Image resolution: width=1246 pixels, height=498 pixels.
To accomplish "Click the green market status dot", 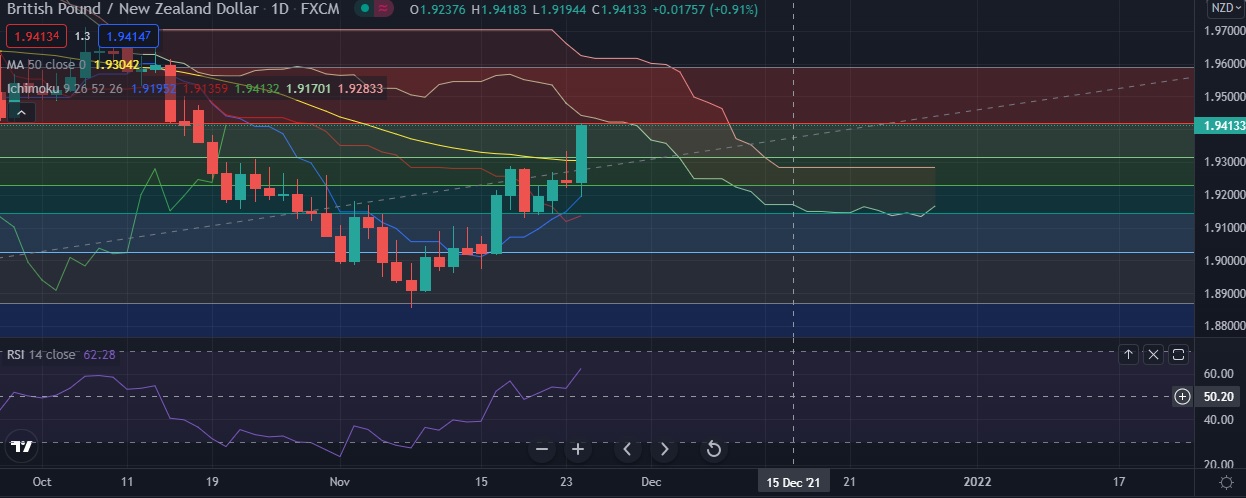I will (364, 9).
